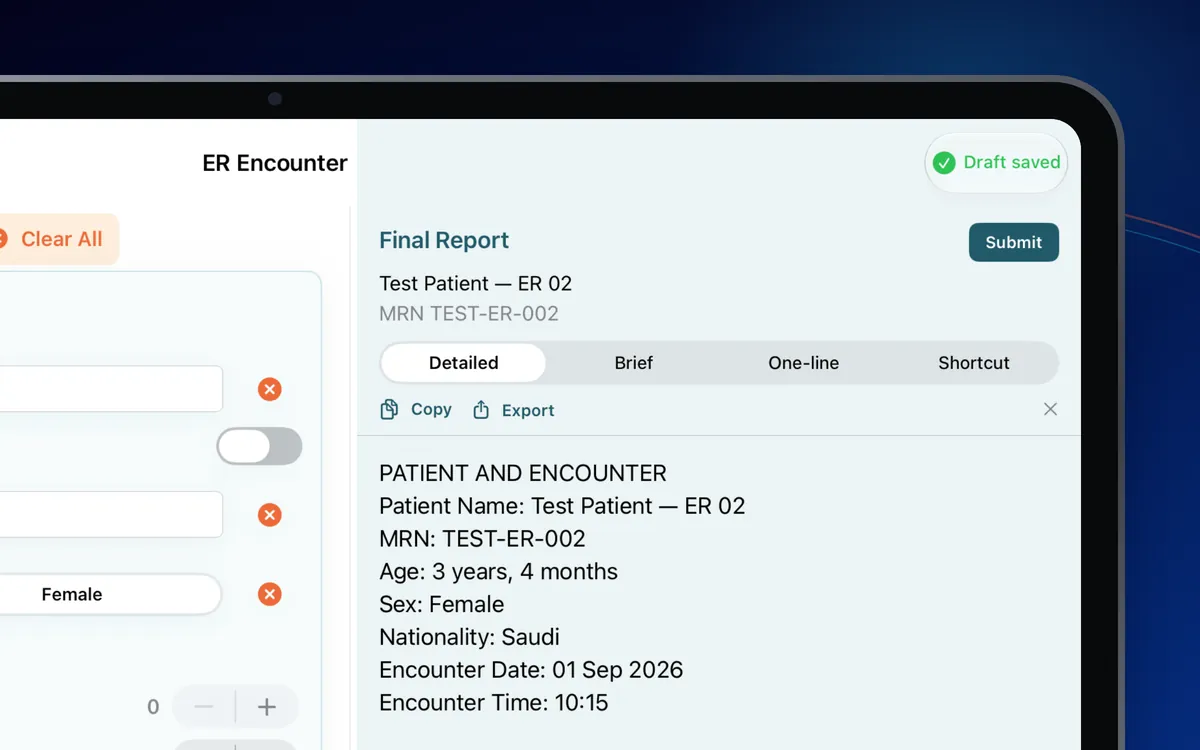
Task: Click the counter value 0
Action: (153, 708)
